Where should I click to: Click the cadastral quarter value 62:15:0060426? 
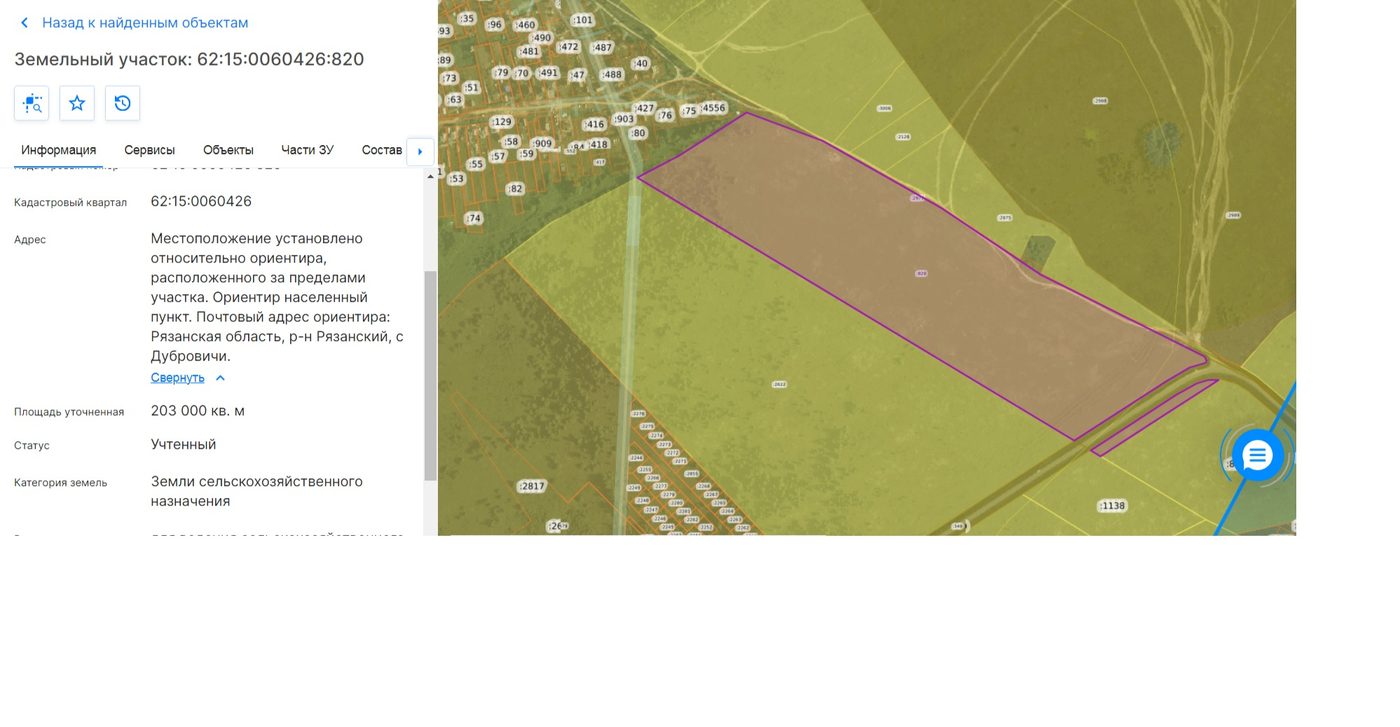(201, 201)
